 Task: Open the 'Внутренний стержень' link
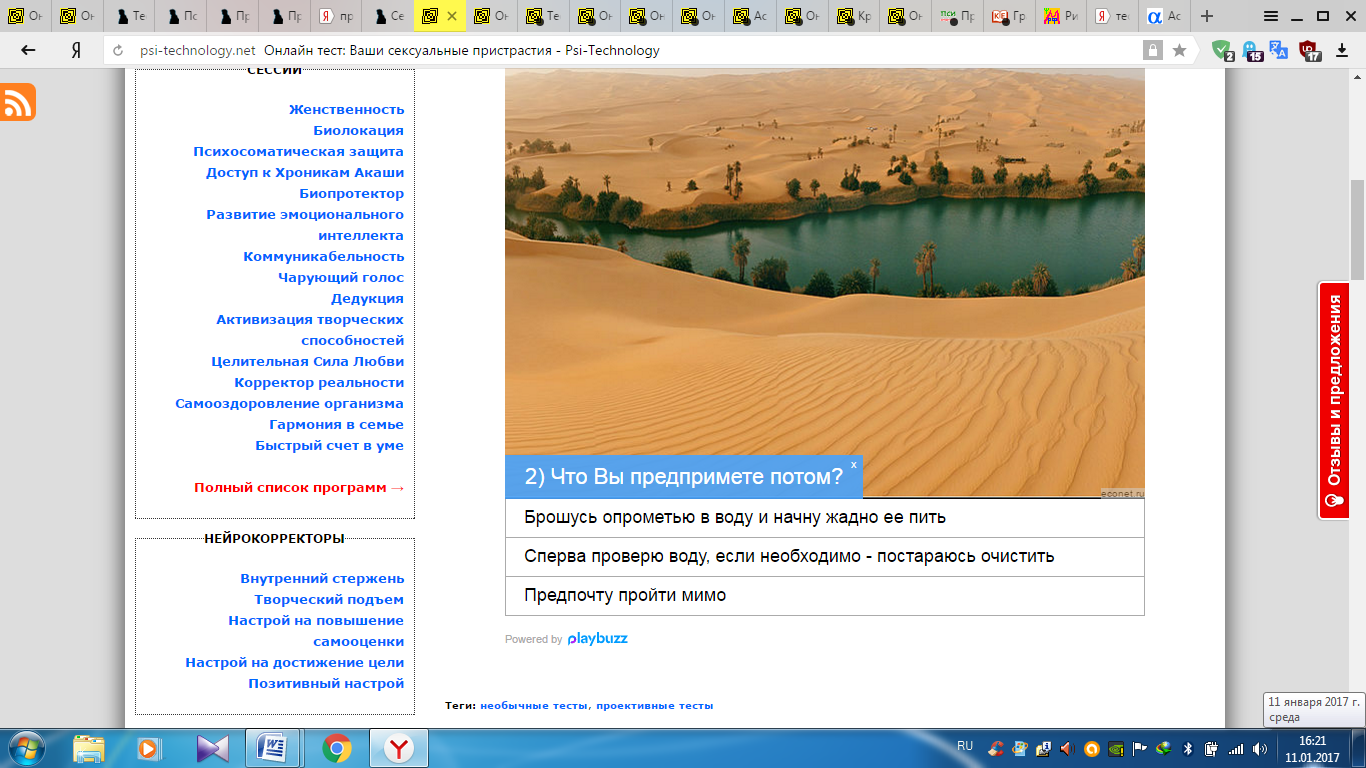(x=322, y=579)
